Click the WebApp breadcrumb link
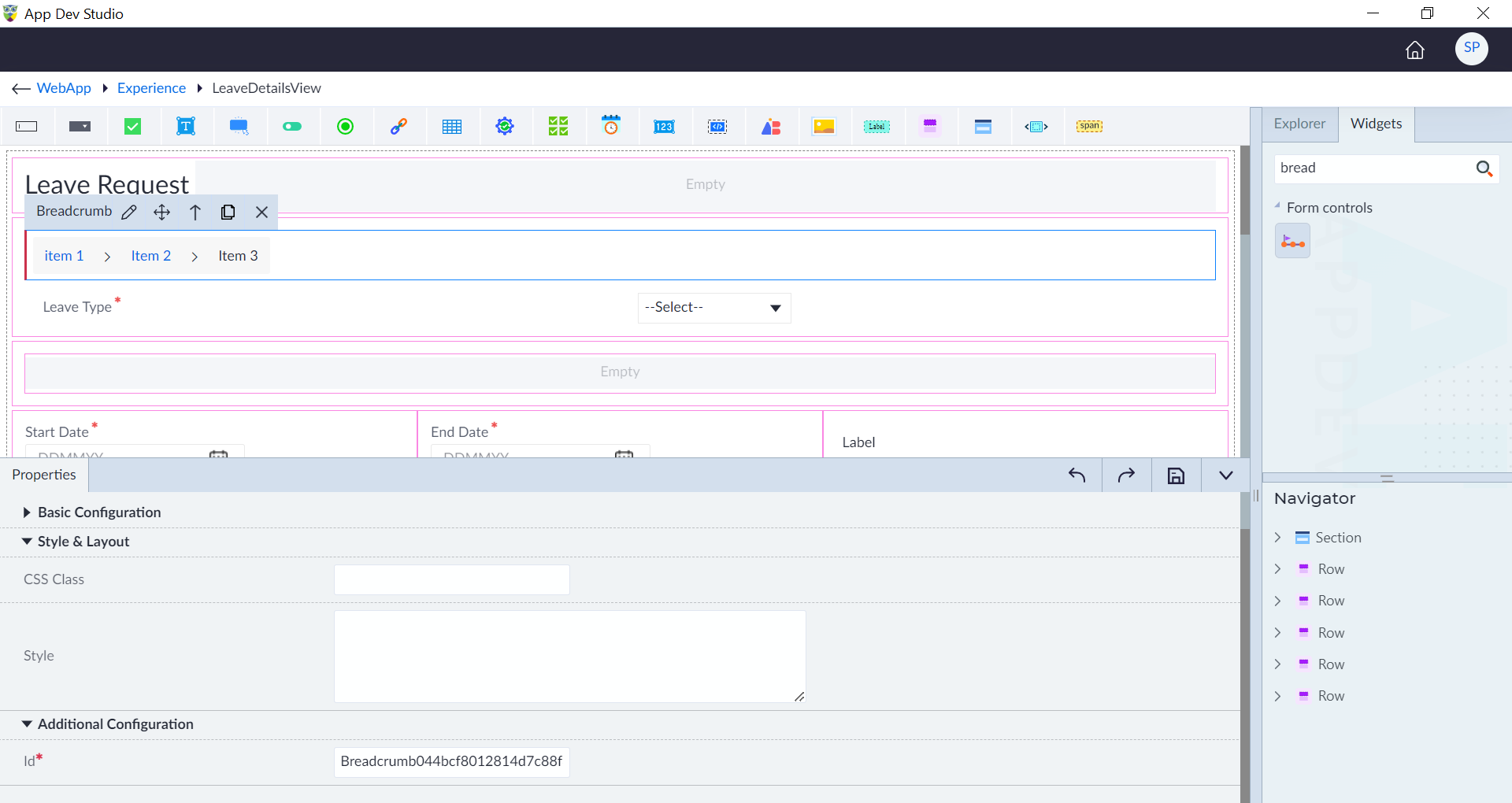The image size is (1512, 803). (x=64, y=88)
